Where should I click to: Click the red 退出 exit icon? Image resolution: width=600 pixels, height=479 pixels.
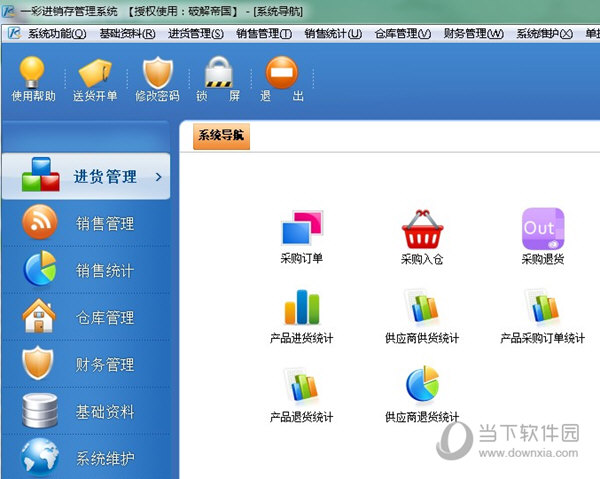pos(282,73)
